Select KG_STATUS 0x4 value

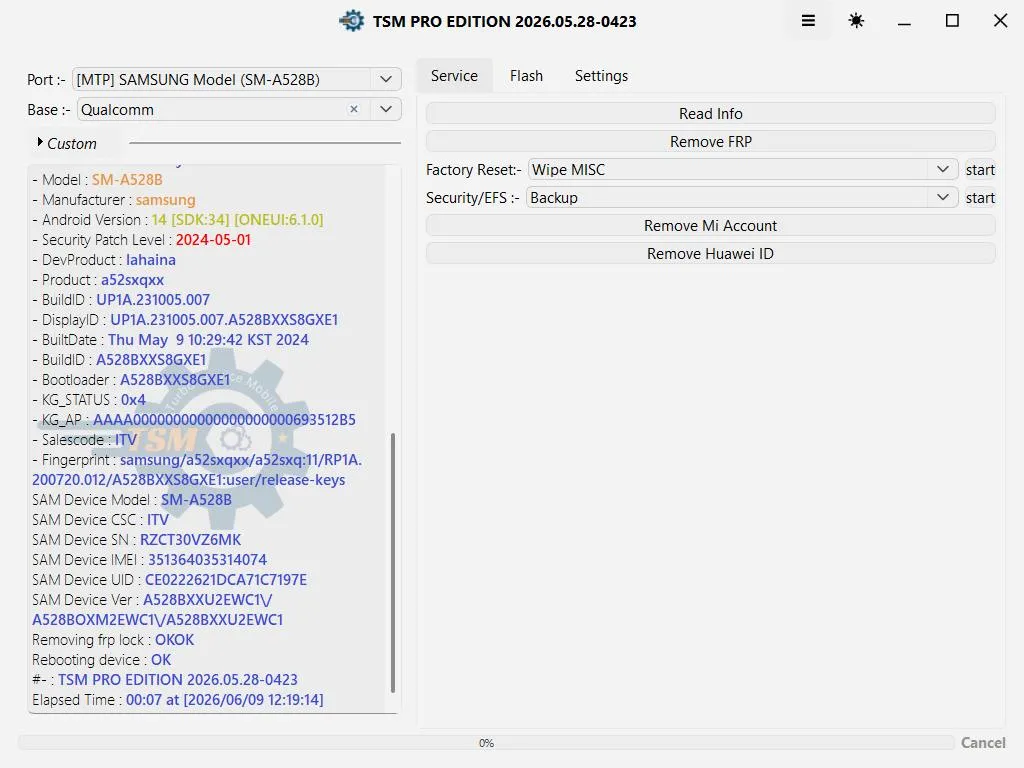click(133, 400)
